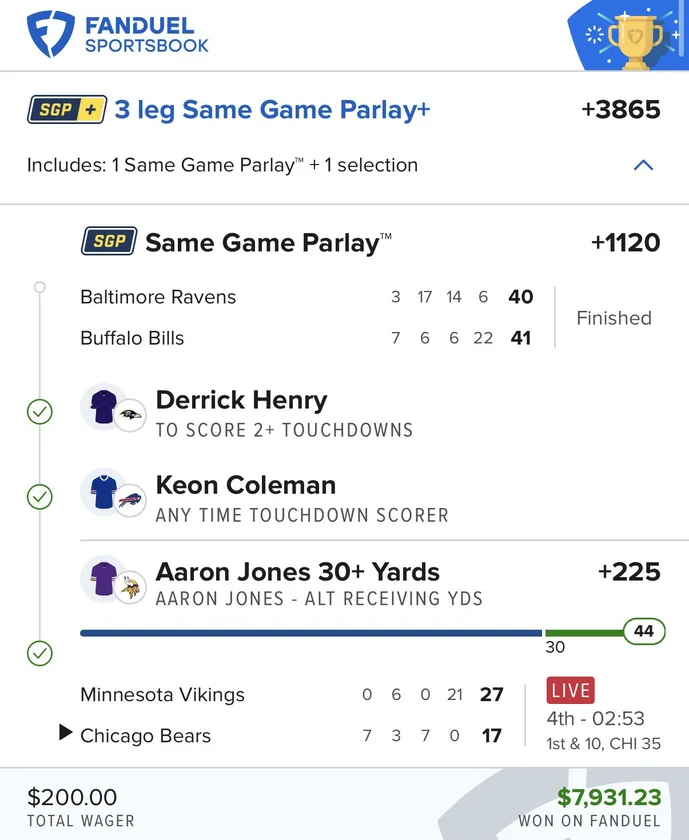Collapse the parlay details chevron

tap(643, 165)
